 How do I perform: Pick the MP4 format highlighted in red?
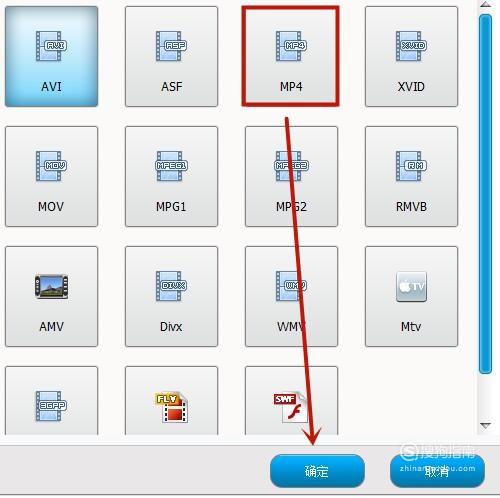click(291, 56)
